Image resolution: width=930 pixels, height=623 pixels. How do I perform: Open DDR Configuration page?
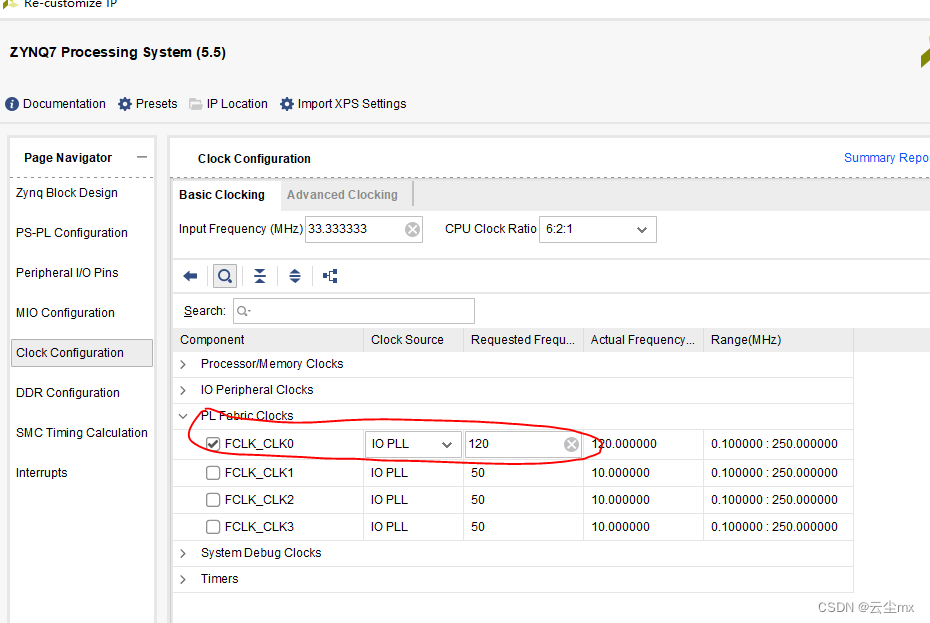point(68,393)
